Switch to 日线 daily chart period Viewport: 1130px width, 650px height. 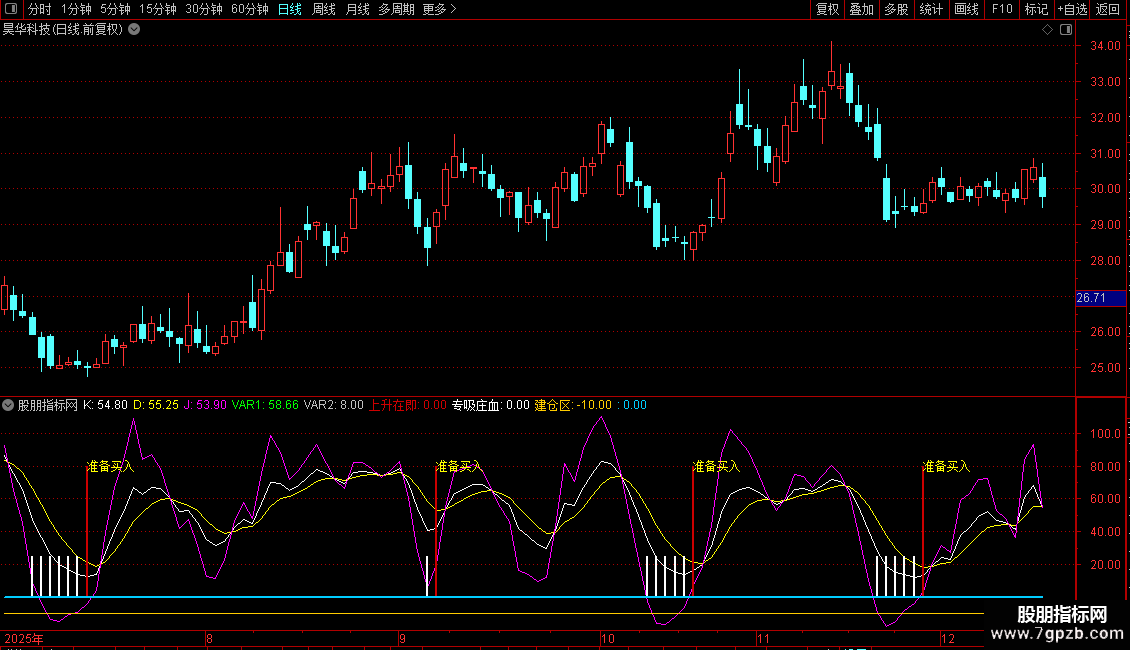click(289, 10)
